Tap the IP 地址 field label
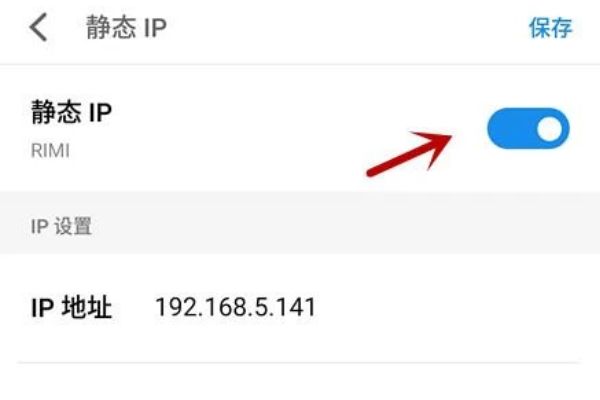 point(71,307)
